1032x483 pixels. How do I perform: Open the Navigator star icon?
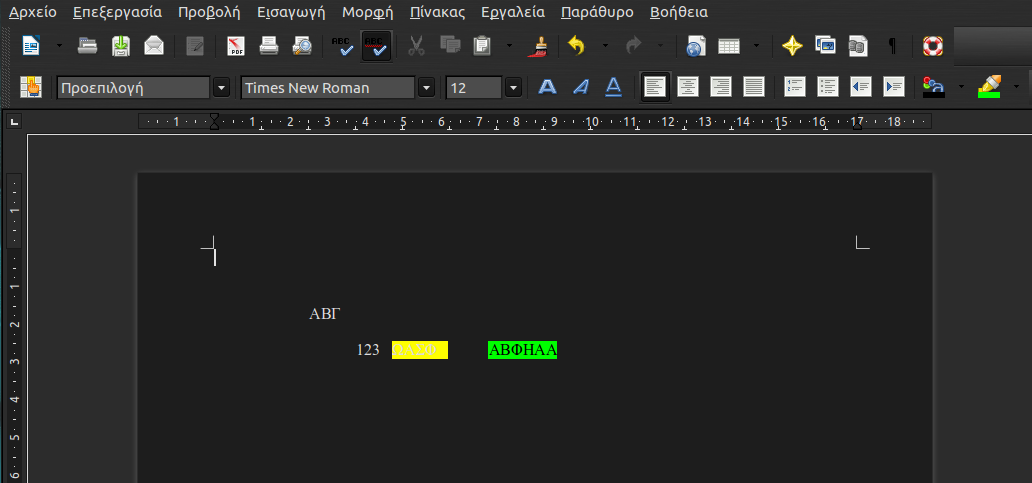click(792, 46)
